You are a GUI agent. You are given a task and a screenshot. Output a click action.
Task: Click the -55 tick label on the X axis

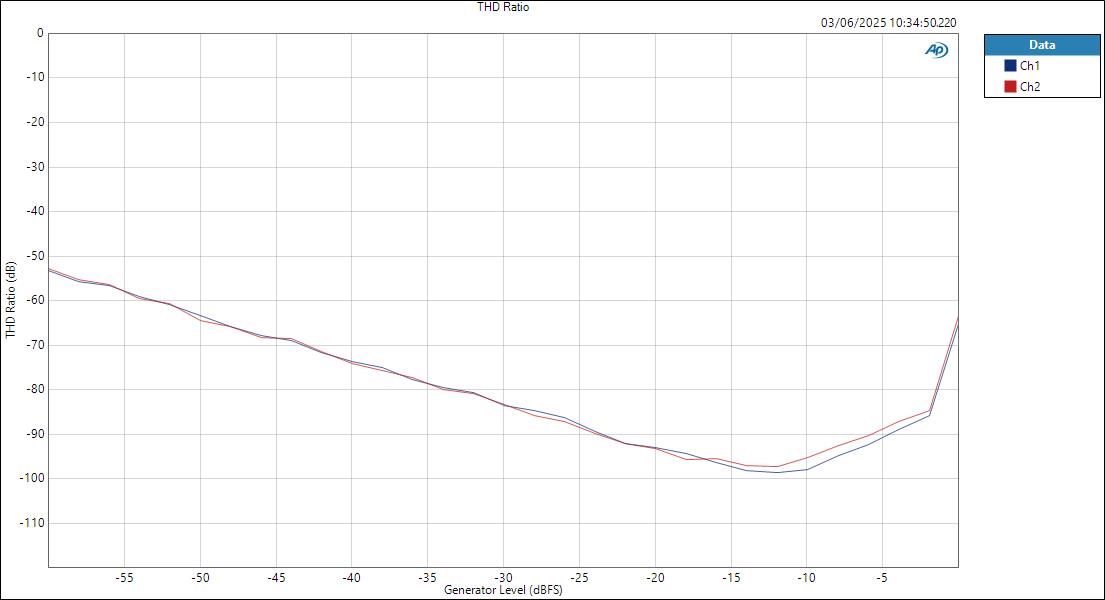(125, 576)
